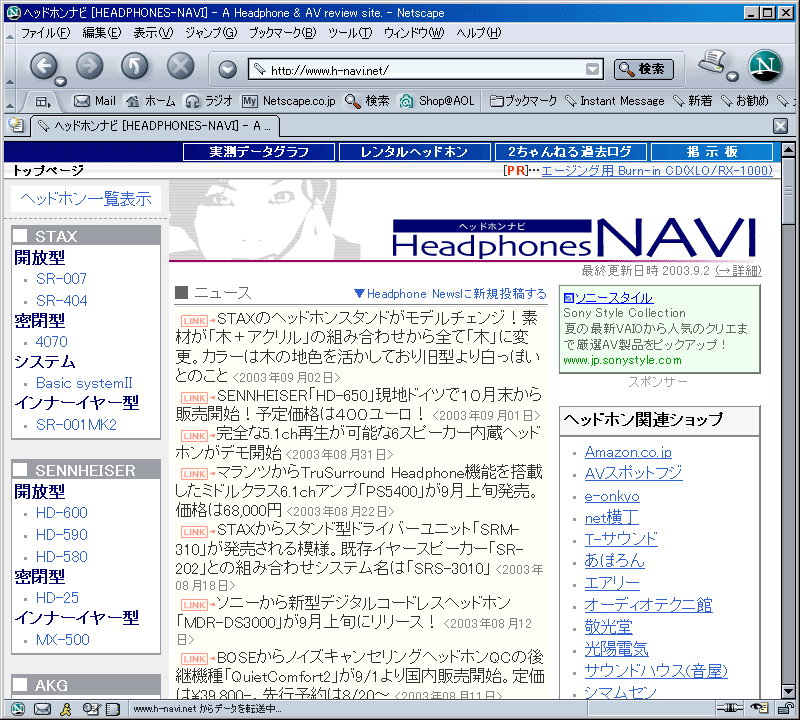Click the round down-arrow button left of the address field
This screenshot has height=720, width=800.
228,69
